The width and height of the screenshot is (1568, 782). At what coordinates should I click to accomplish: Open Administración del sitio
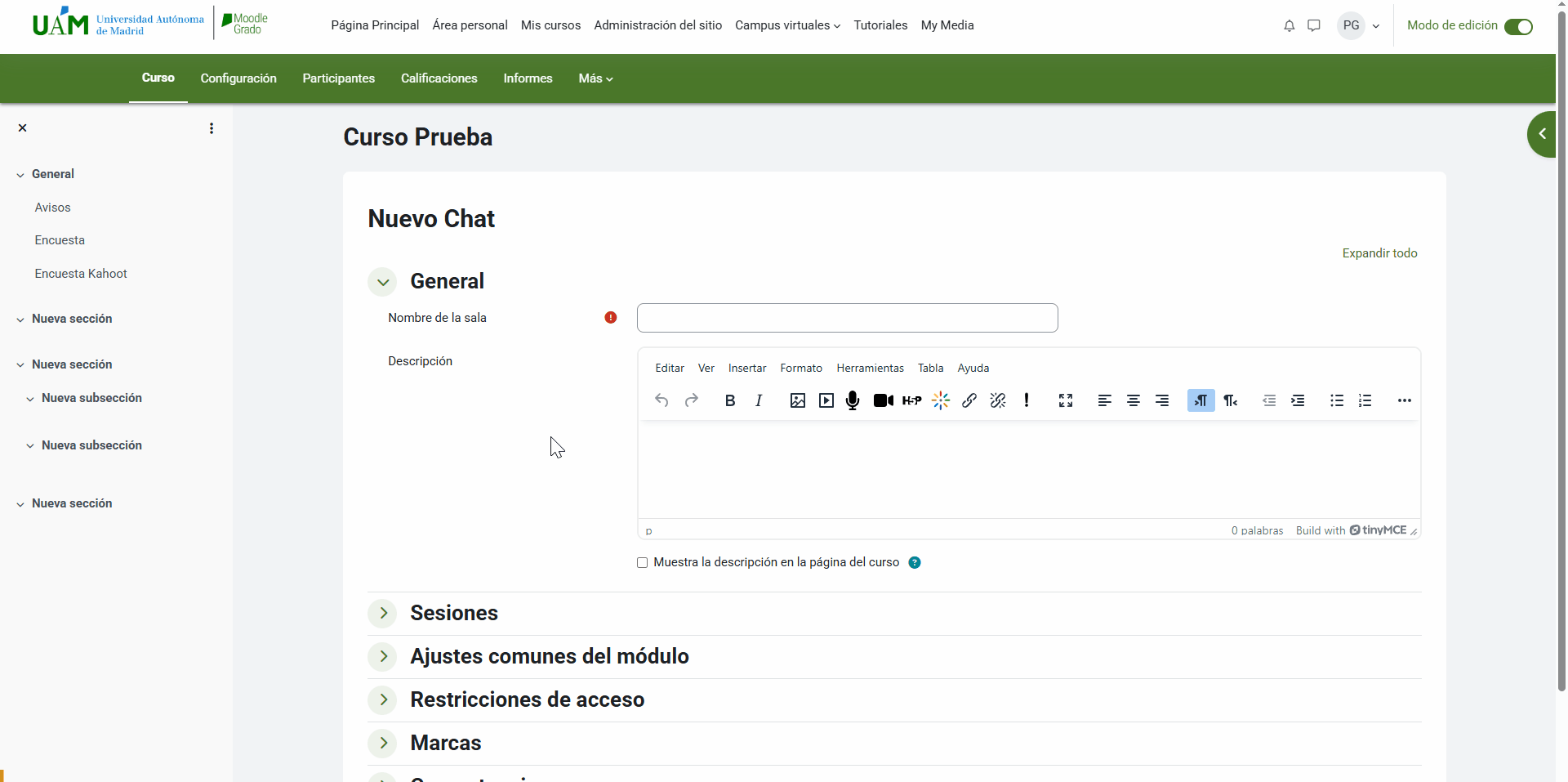pyautogui.click(x=657, y=25)
